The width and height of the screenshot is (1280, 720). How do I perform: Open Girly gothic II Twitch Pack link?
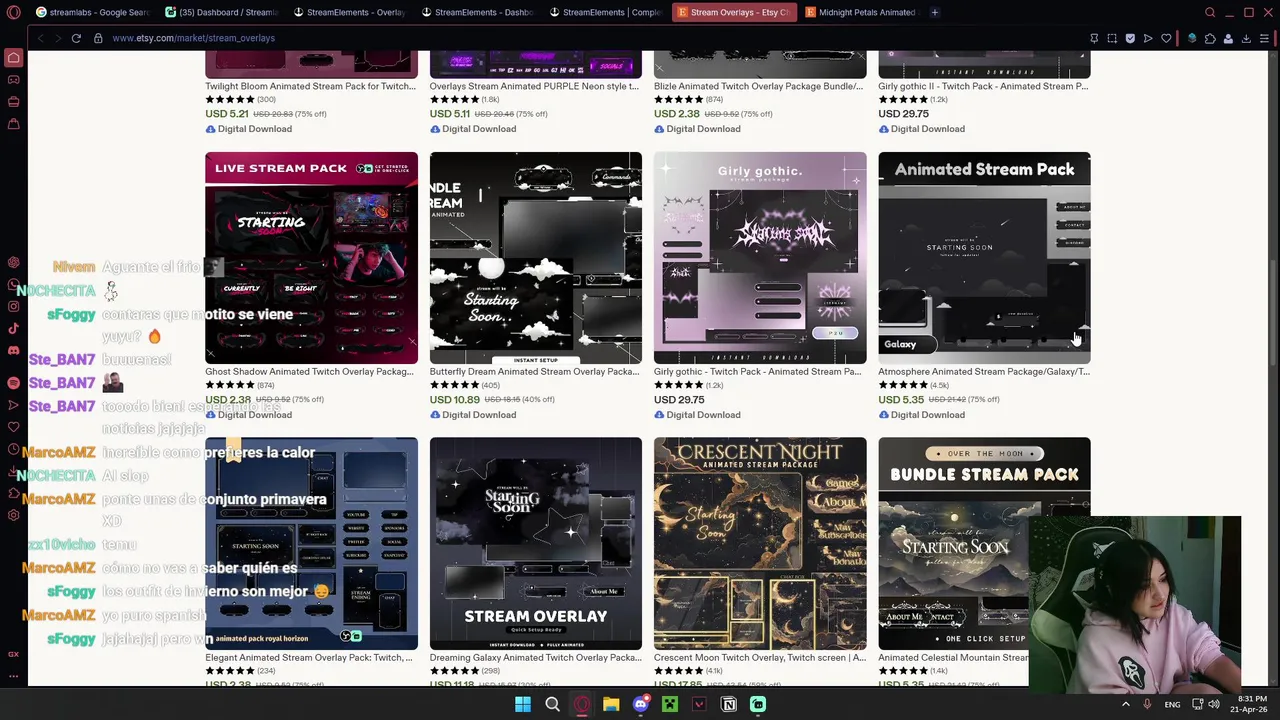pos(983,86)
